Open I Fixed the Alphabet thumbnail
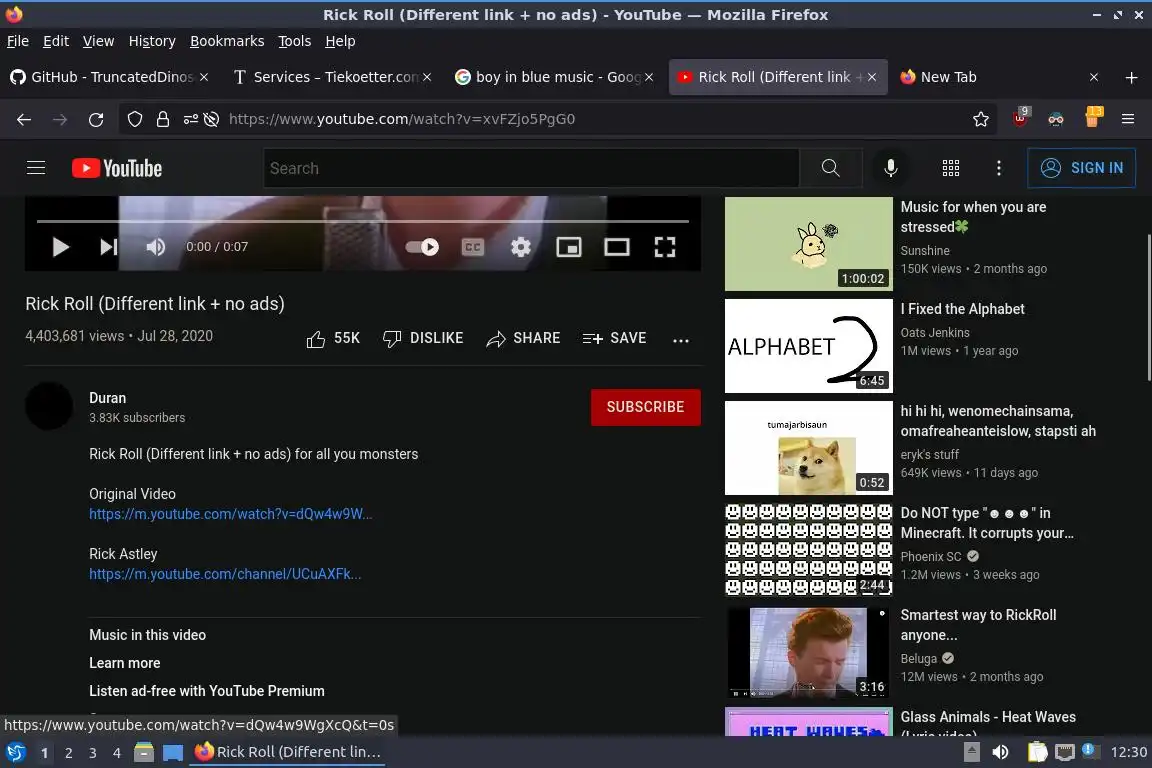 tap(809, 346)
